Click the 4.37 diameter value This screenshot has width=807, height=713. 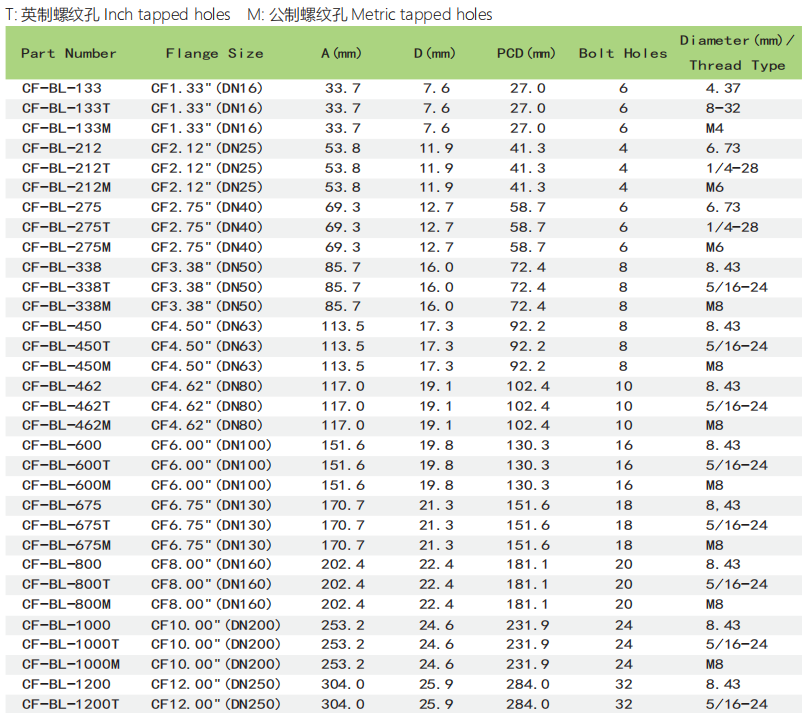coord(723,88)
